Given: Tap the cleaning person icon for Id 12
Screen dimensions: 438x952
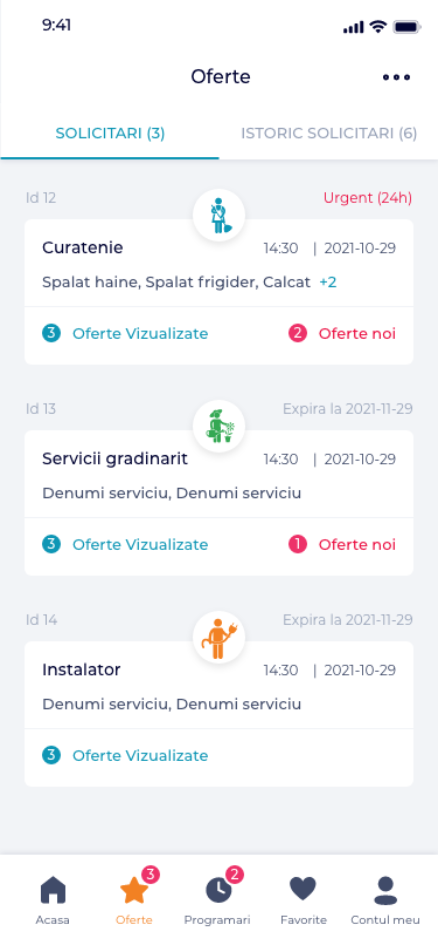Looking at the screenshot, I should (x=219, y=215).
